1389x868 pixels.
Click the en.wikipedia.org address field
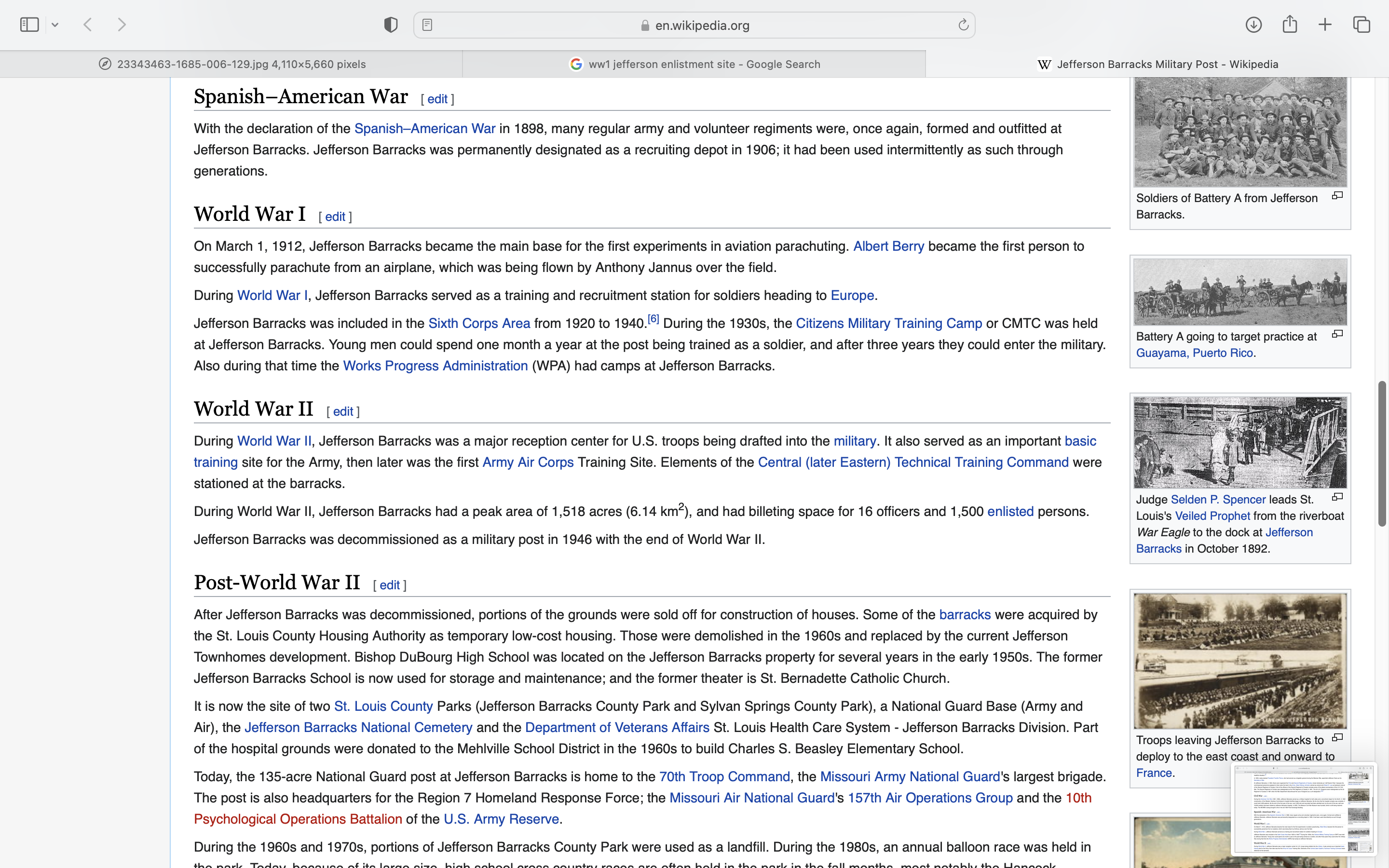pos(701,25)
